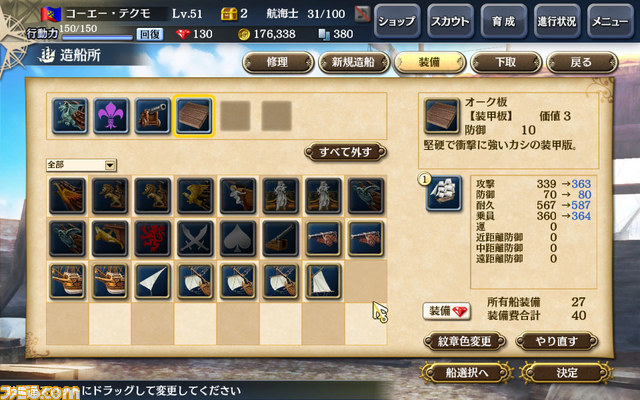
Task: Click the 紋章色変更 crest color button
Action: [x=464, y=341]
